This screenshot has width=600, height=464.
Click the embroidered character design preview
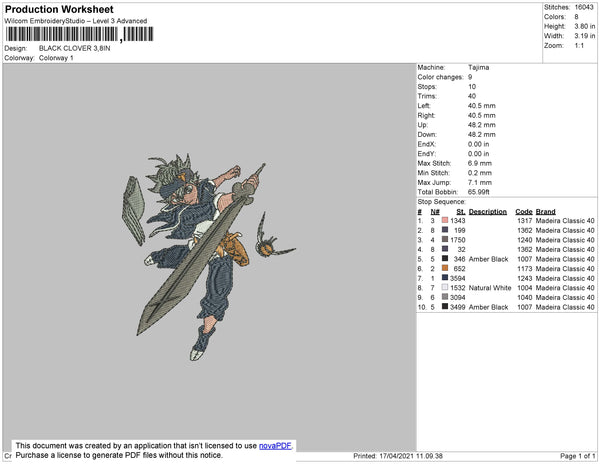tap(209, 256)
